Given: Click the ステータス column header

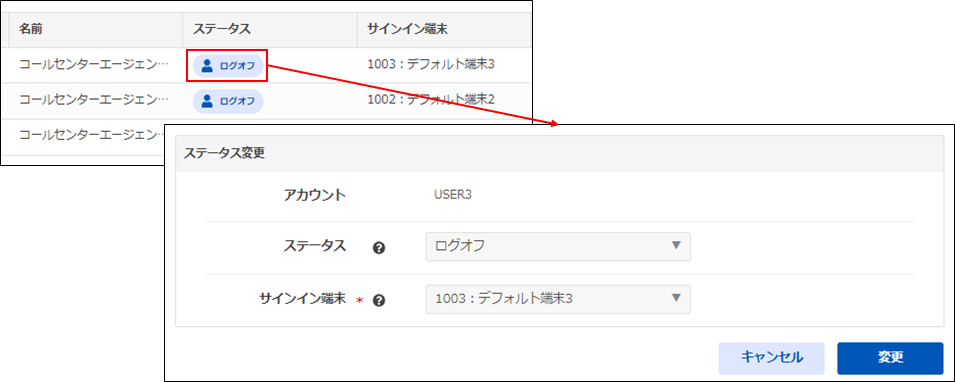Looking at the screenshot, I should point(222,29).
